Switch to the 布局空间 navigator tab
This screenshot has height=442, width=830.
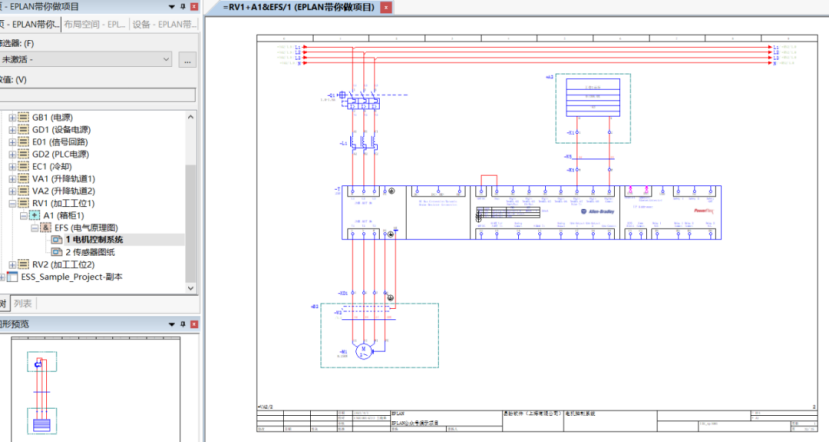click(95, 24)
